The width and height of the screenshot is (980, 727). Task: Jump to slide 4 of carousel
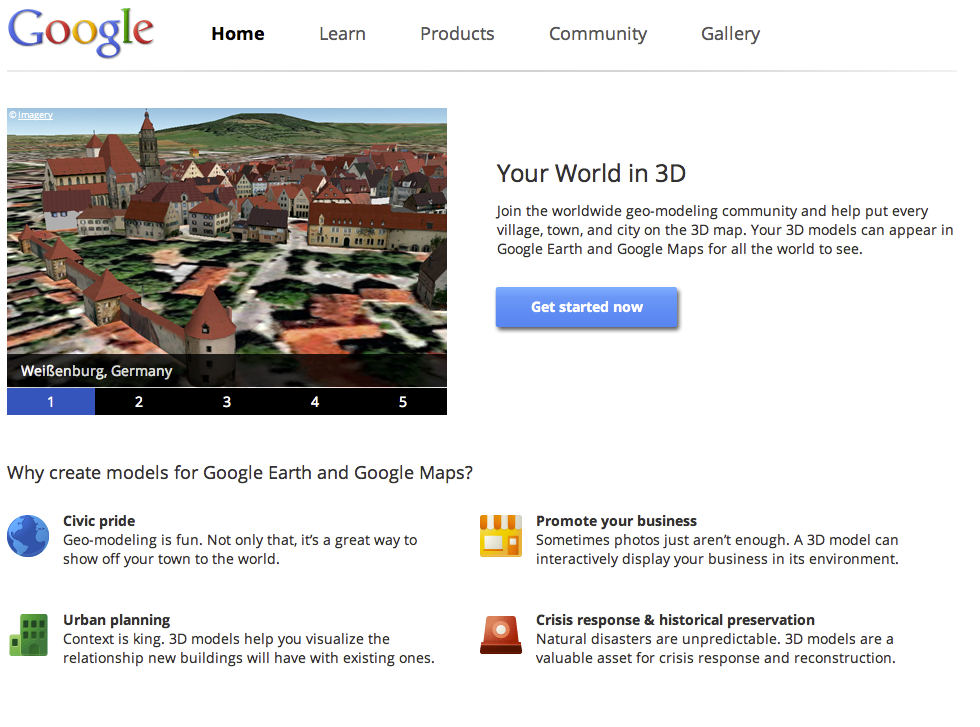pos(315,401)
